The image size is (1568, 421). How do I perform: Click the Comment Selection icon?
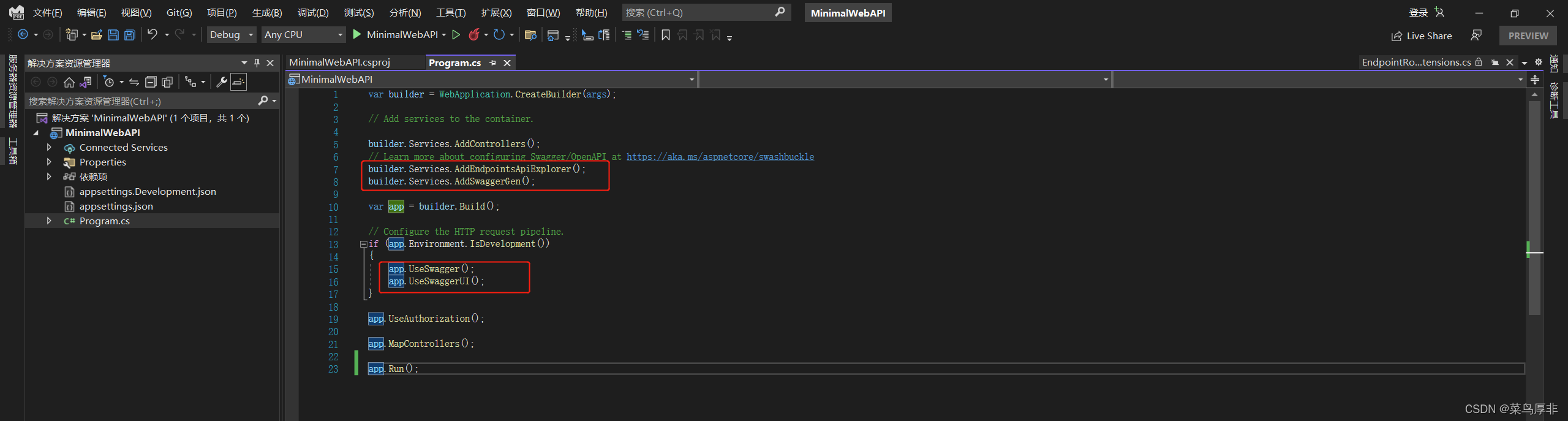pyautogui.click(x=627, y=35)
